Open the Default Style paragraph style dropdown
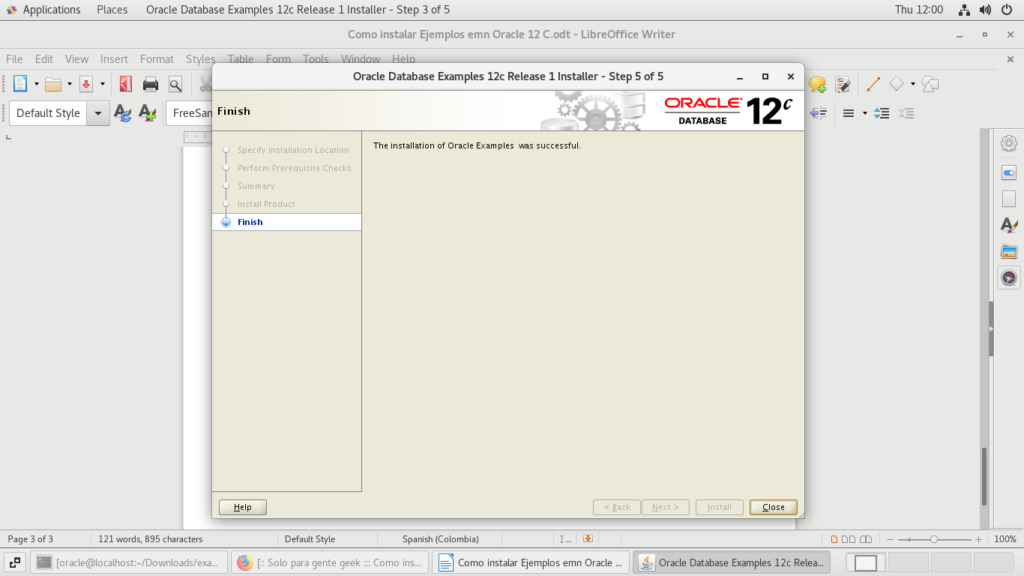 click(98, 113)
